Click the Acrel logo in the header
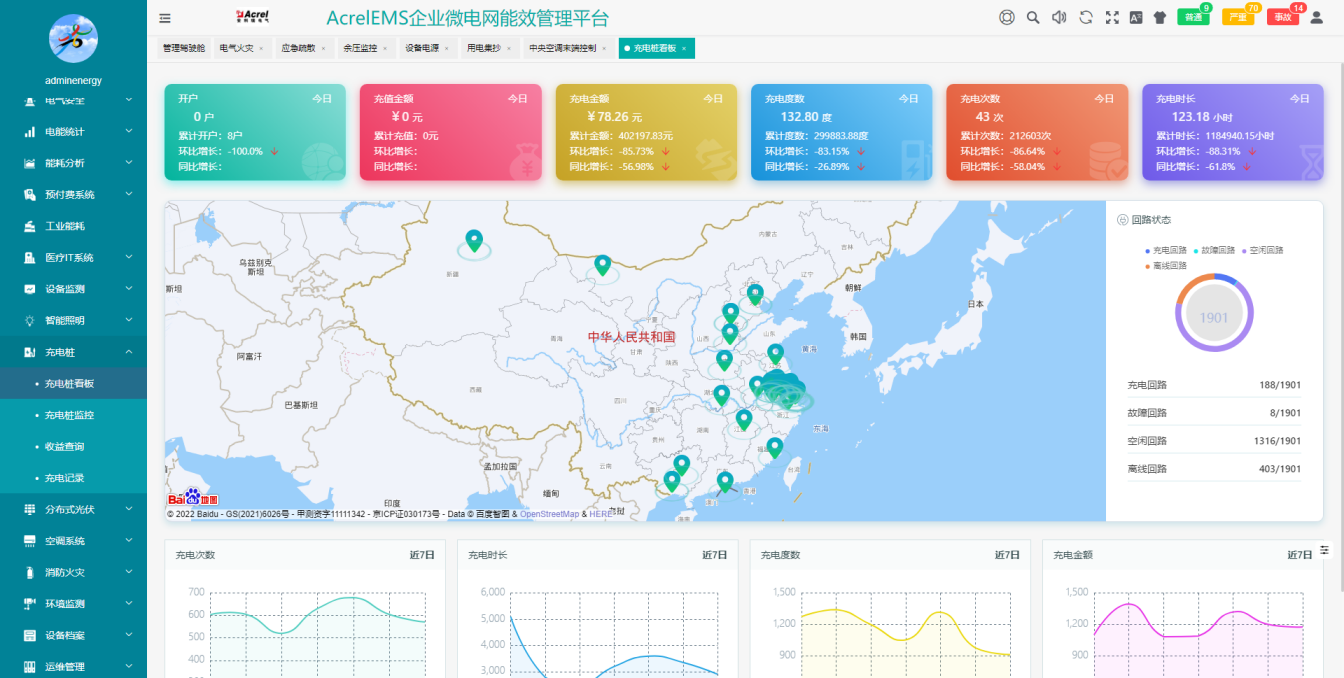Screen dimensions: 1344x678 (252, 16)
